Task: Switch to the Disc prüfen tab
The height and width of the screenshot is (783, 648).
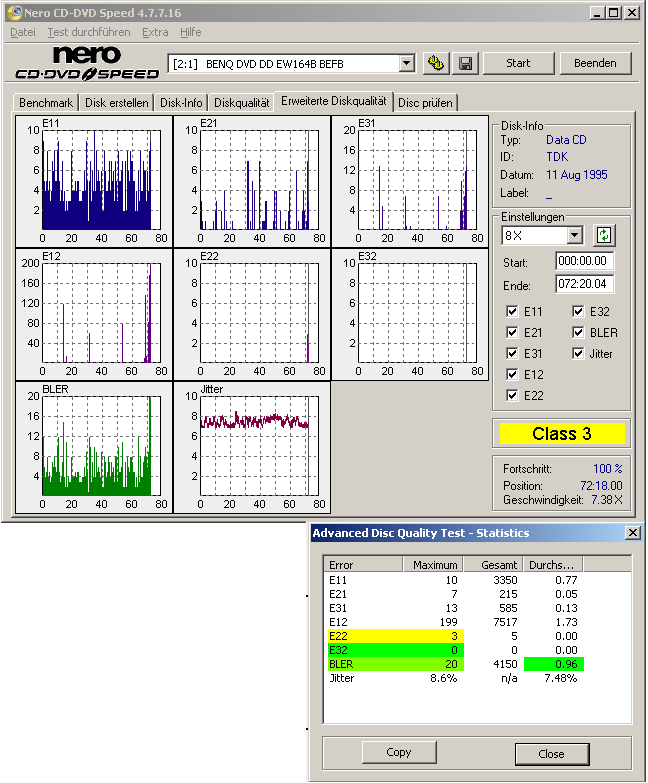Action: point(425,102)
